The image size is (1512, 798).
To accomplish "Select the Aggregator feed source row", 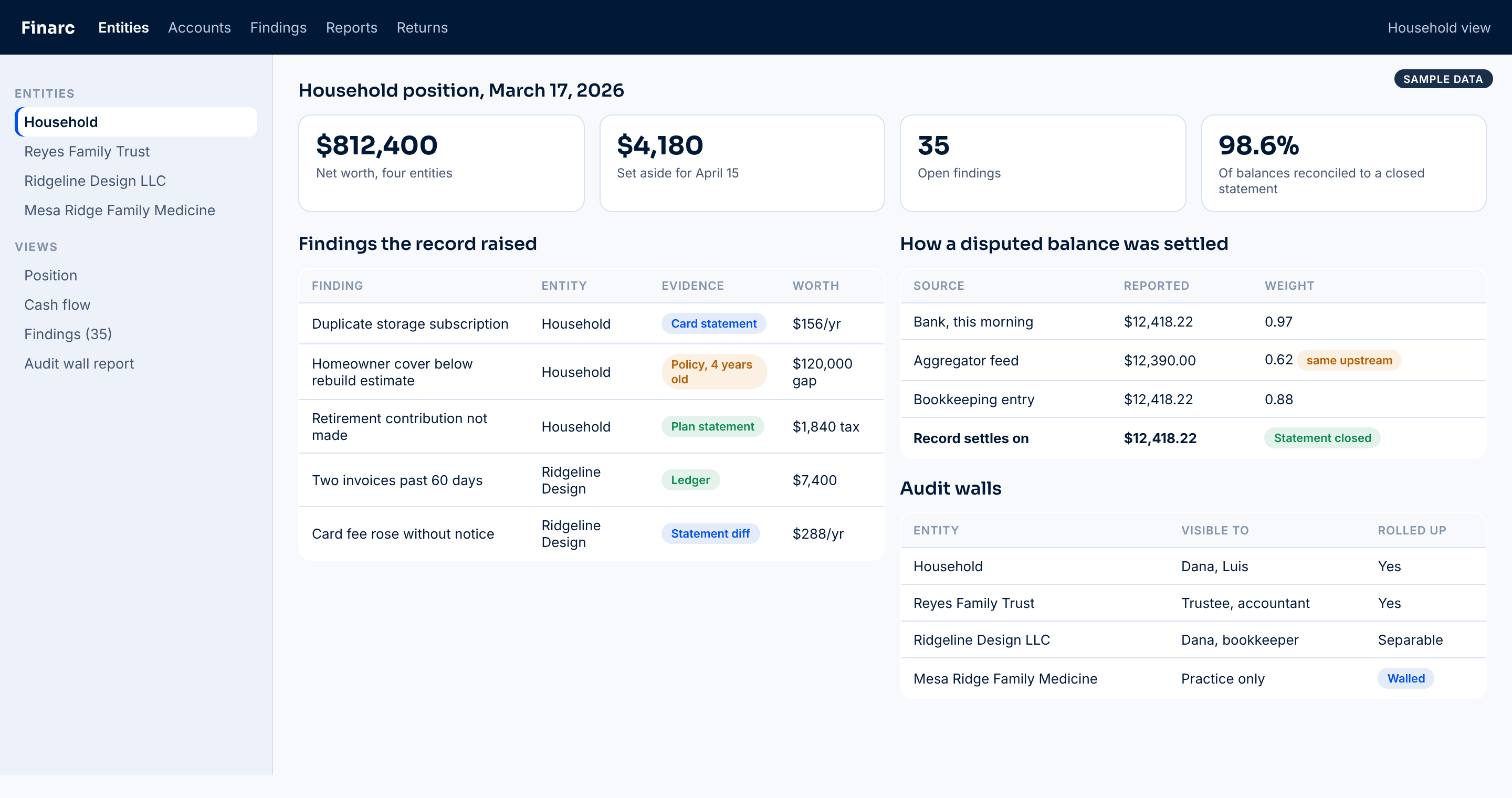I will click(x=1193, y=360).
